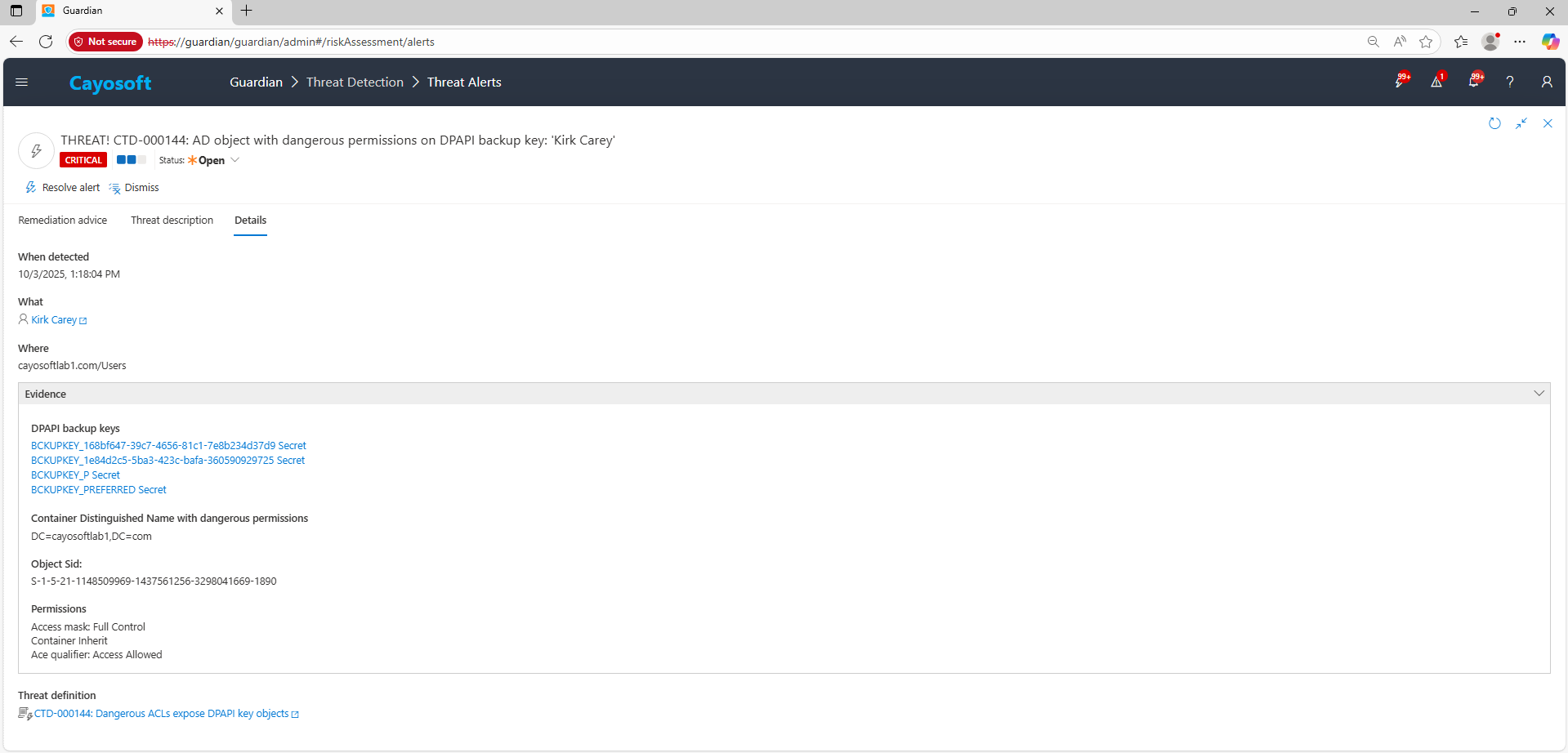This screenshot has width=1568, height=753.
Task: Open the BCKUPKEY_PREFERRED Secret link
Action: tap(99, 490)
